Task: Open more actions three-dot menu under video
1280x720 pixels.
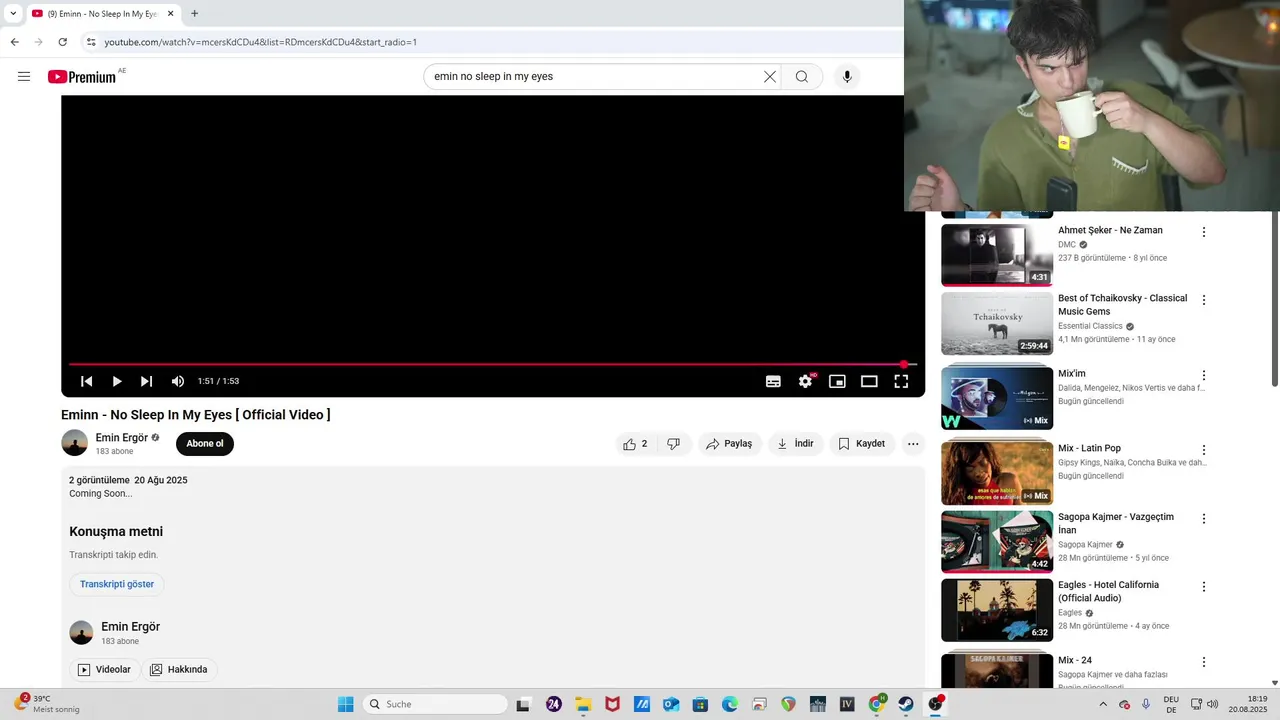Action: point(913,444)
